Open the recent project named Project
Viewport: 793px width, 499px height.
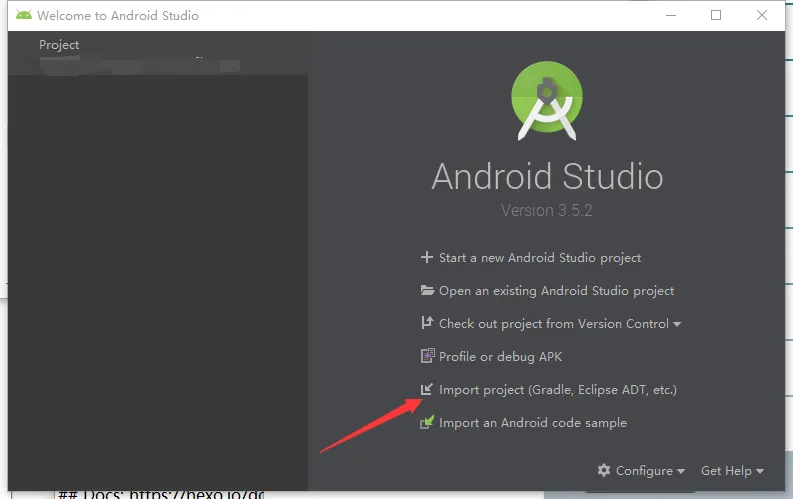[x=59, y=45]
